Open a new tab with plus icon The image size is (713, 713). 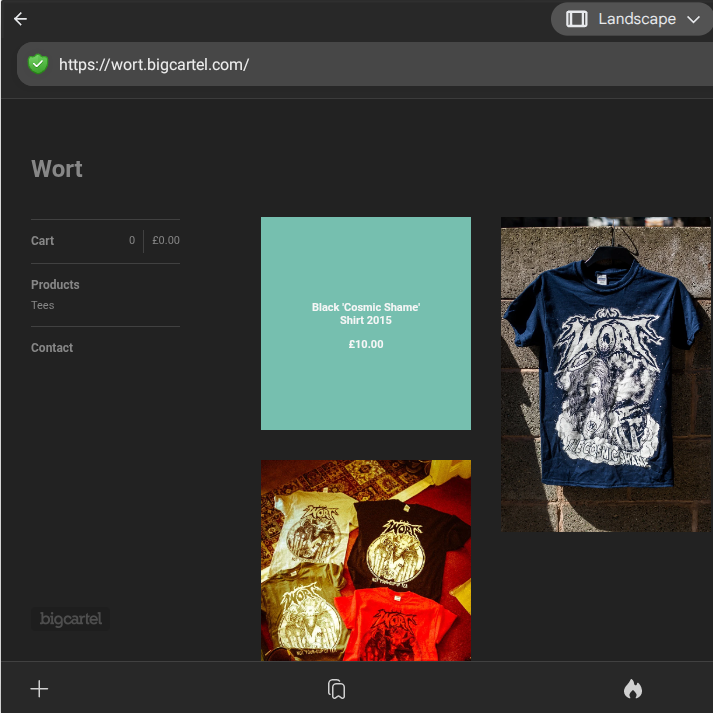[x=39, y=688]
